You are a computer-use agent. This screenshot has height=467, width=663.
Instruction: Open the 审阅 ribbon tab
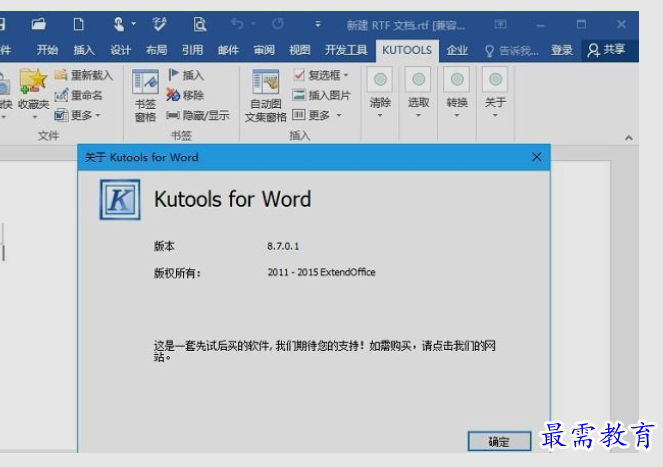[x=264, y=50]
